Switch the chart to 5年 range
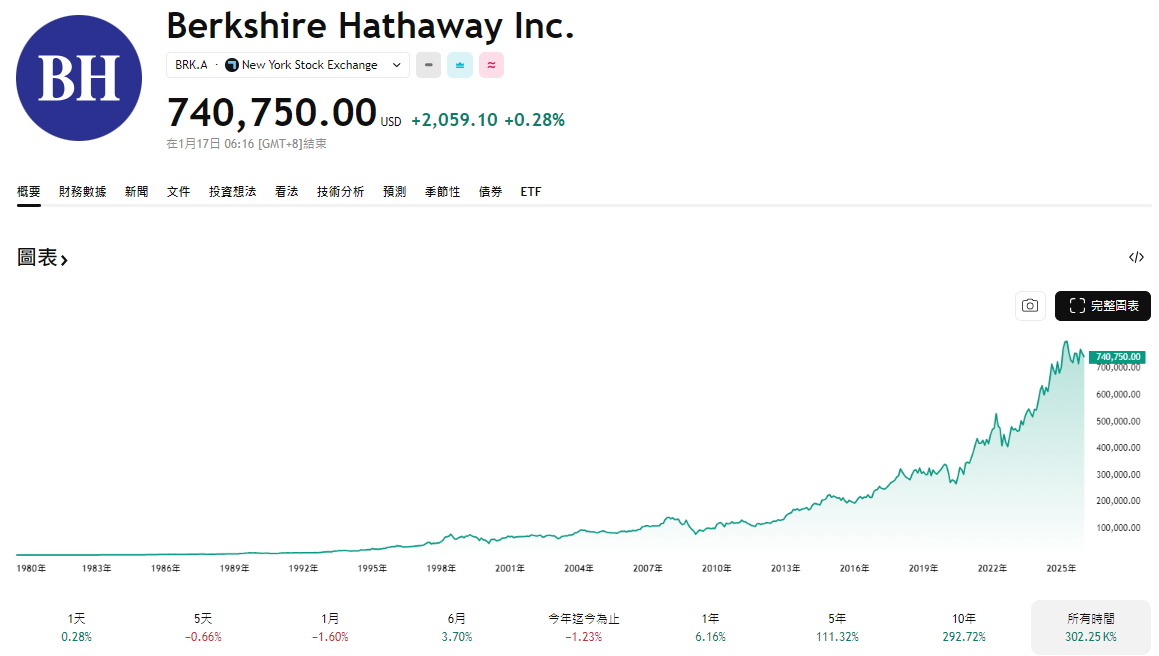The width and height of the screenshot is (1159, 656). click(838, 627)
